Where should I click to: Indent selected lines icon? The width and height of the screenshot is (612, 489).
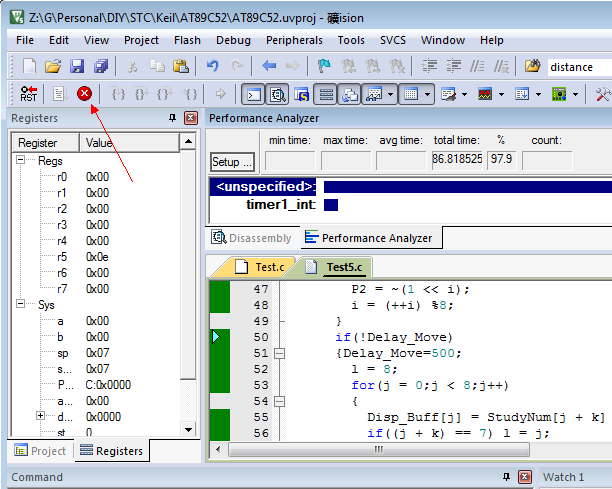tap(429, 66)
